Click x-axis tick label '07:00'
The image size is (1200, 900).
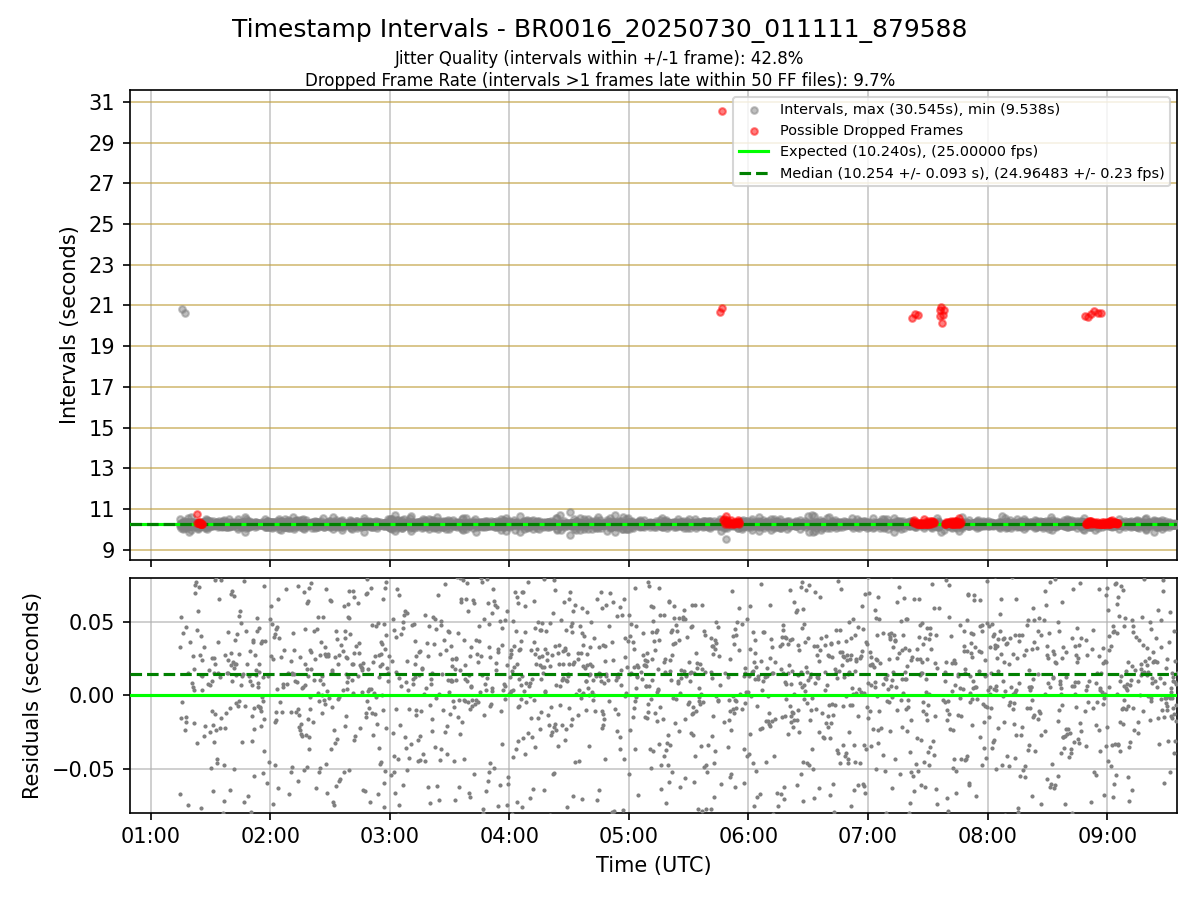[868, 837]
